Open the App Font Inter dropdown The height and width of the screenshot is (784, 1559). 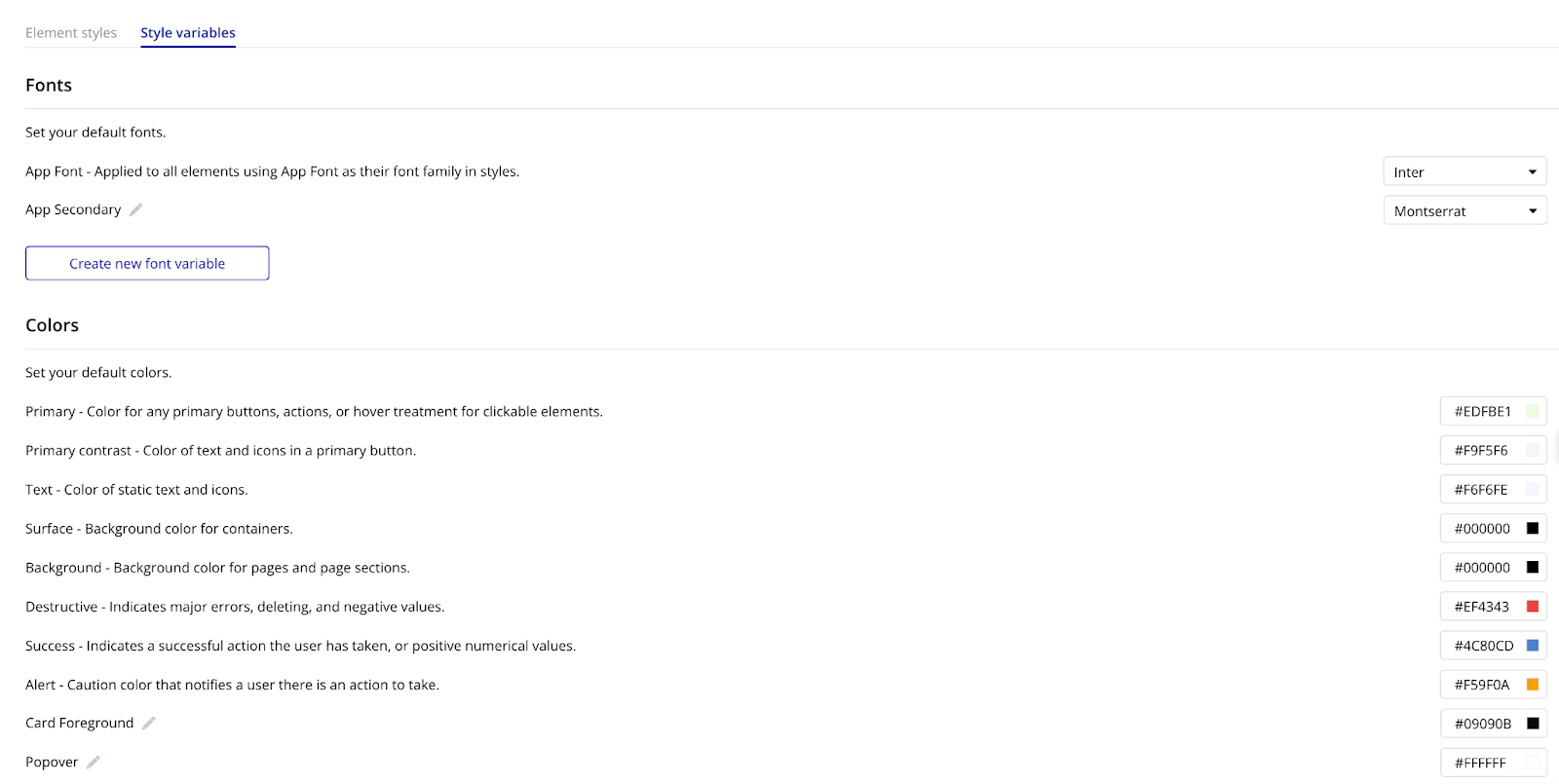click(1464, 171)
